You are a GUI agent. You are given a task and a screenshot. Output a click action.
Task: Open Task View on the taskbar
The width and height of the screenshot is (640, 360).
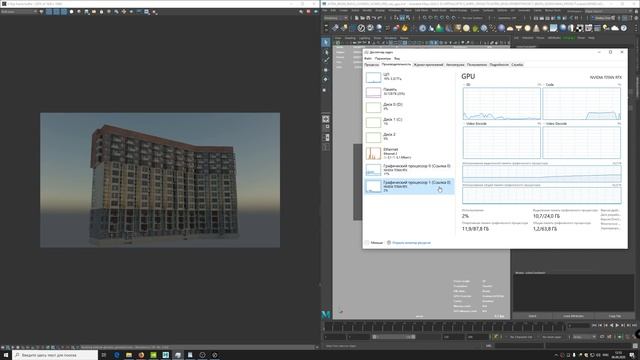[x=104, y=355]
